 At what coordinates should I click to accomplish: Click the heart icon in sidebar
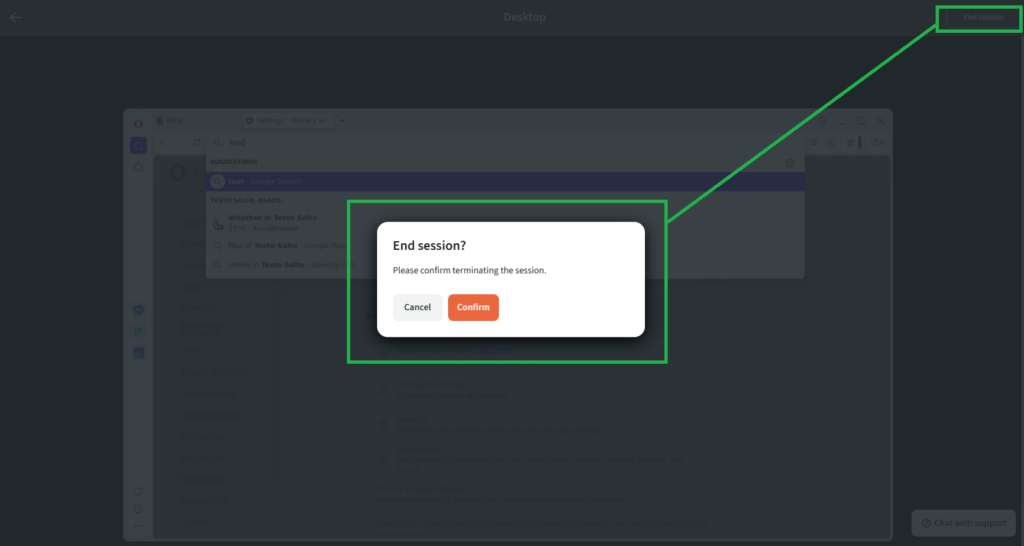(x=138, y=490)
